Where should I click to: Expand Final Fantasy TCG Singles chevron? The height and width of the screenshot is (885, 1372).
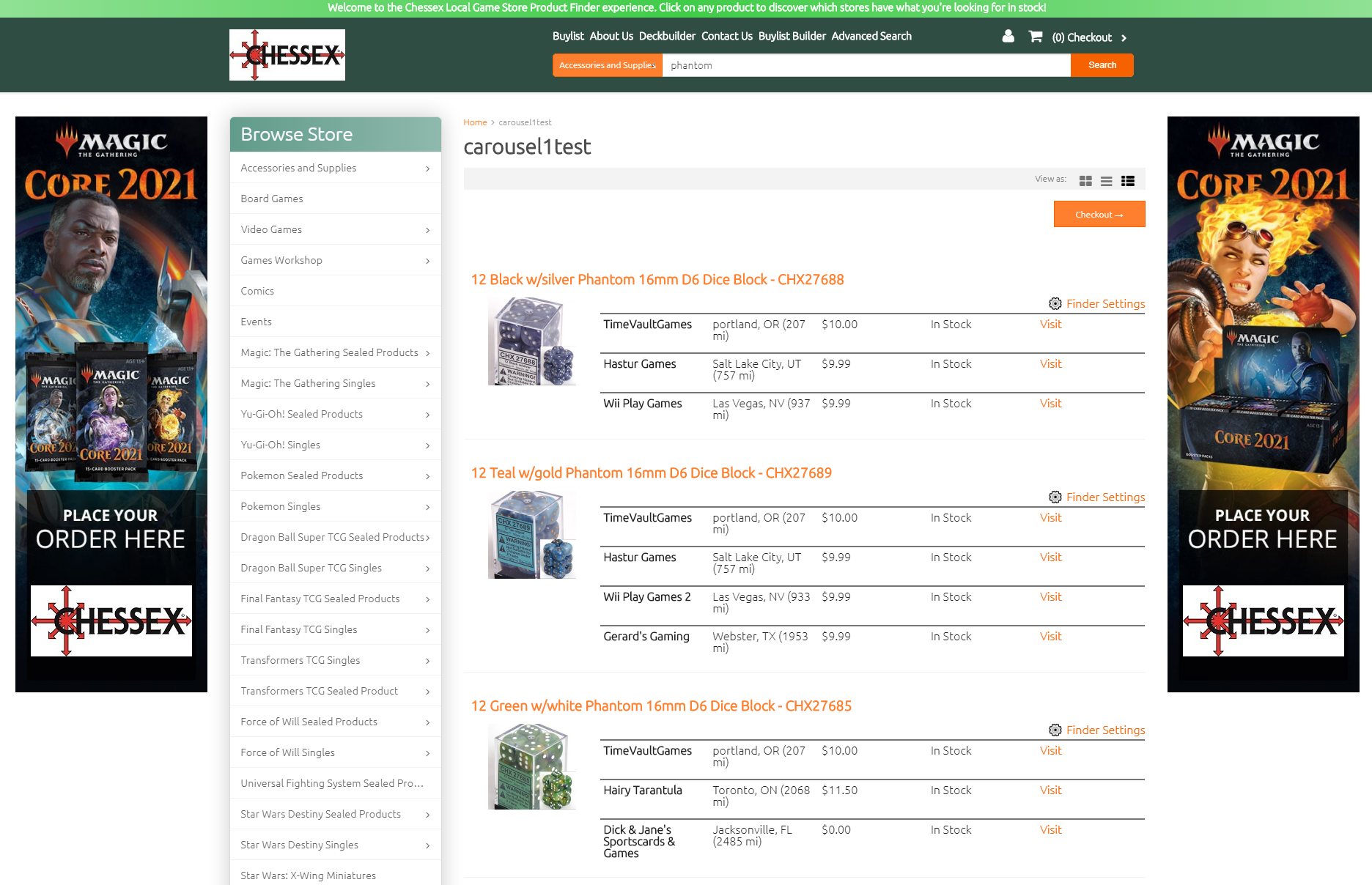coord(427,630)
